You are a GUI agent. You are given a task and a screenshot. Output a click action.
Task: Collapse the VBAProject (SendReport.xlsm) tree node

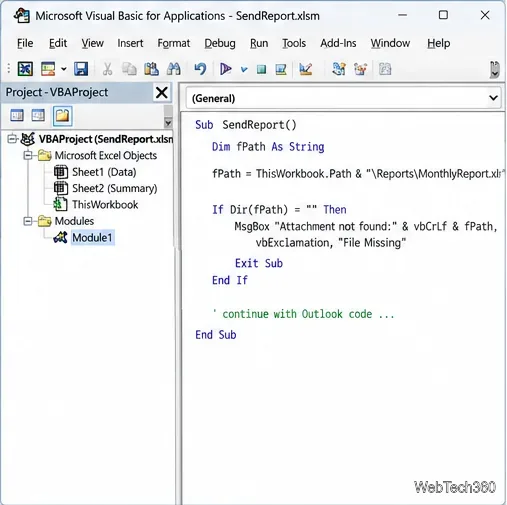[x=12, y=139]
